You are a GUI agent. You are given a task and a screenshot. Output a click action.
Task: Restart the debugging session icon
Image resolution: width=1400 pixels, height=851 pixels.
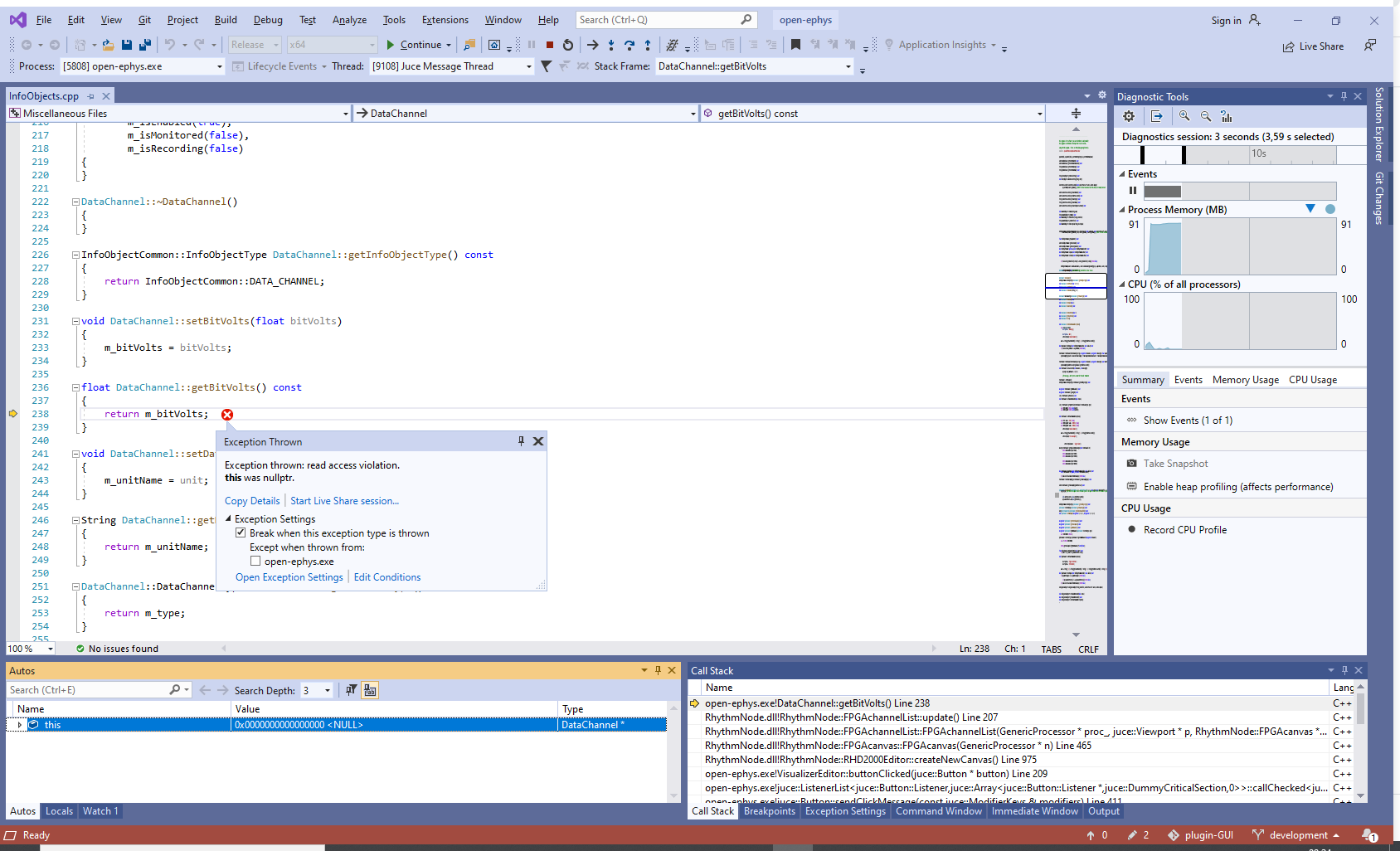[x=568, y=44]
